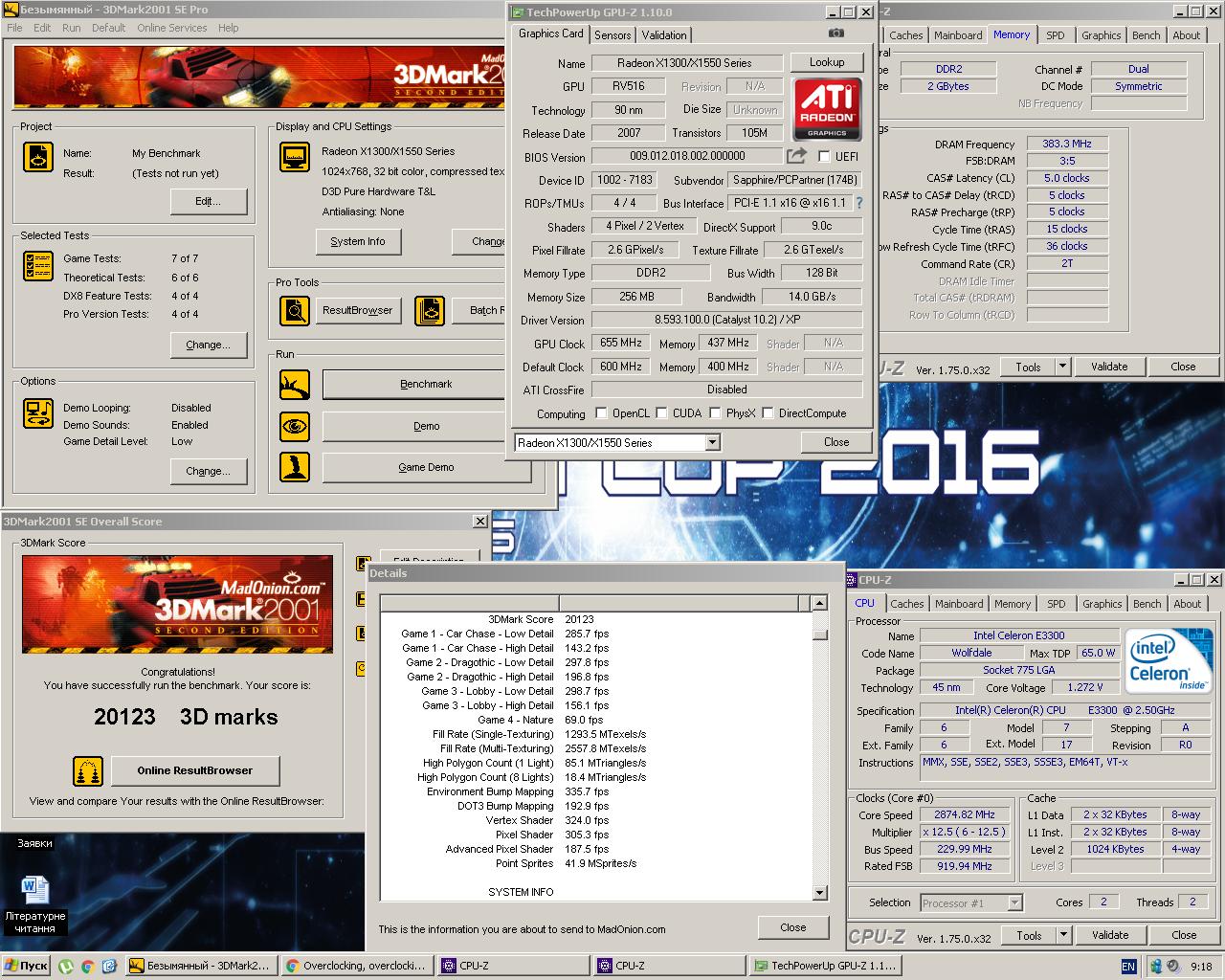This screenshot has height=980, width=1225.
Task: Click the Online ResultBrowser button
Action: coord(195,770)
